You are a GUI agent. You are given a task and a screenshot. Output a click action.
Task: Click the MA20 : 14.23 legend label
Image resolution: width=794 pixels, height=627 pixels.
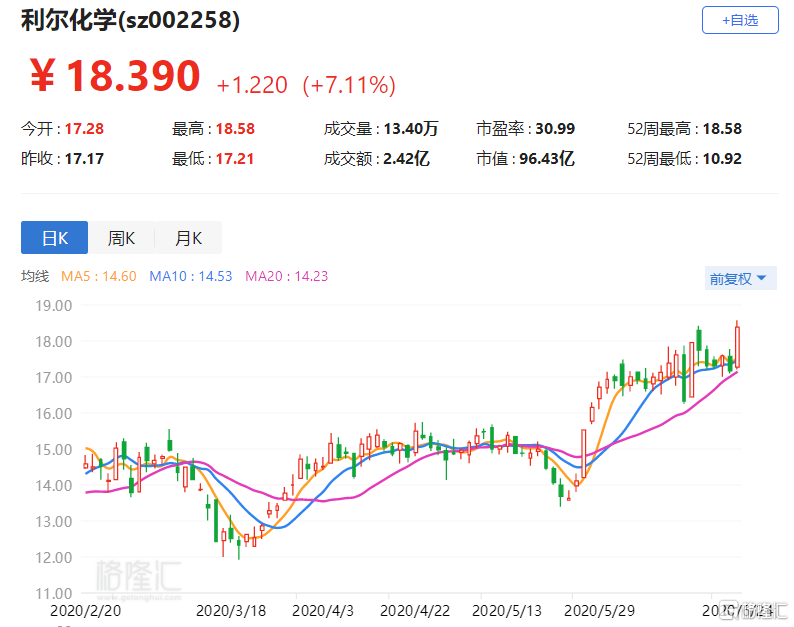coord(287,276)
